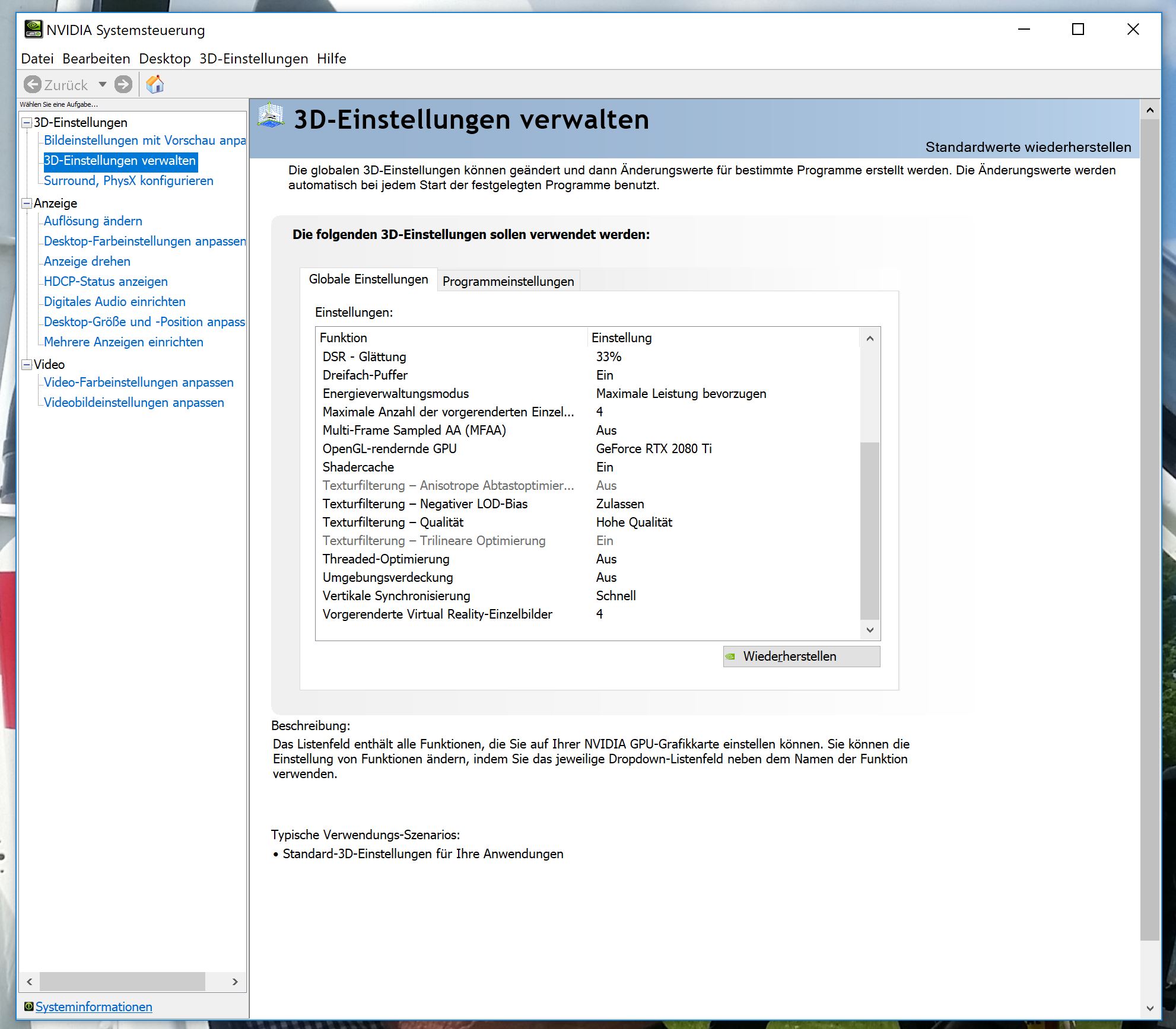Select Texturfilterung – Negativer LOD-Bias row
This screenshot has width=1176, height=1029.
point(587,504)
